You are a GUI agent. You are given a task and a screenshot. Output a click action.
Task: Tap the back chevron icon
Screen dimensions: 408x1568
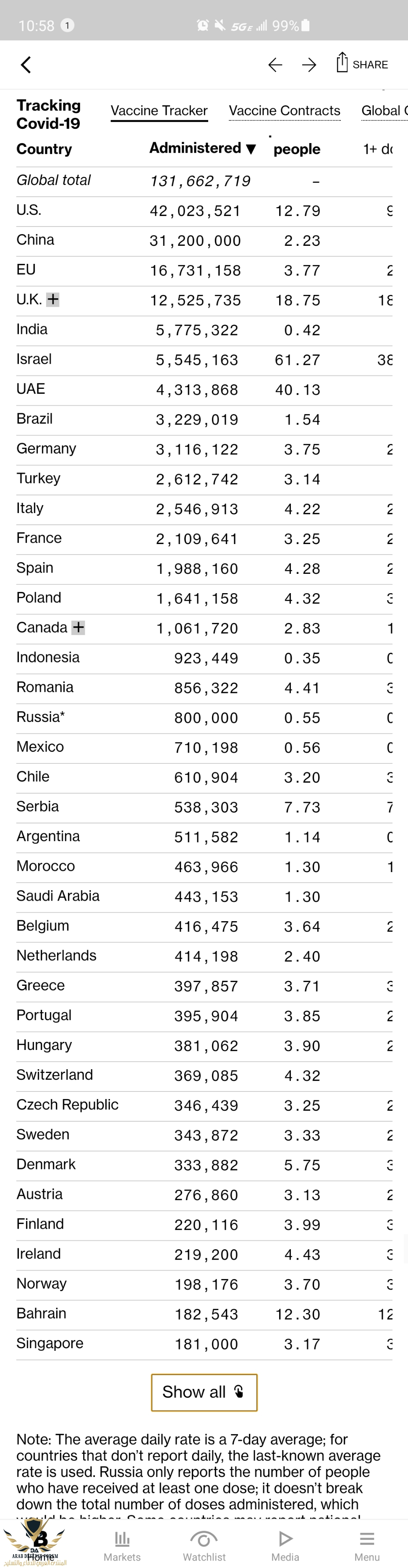pos(26,65)
